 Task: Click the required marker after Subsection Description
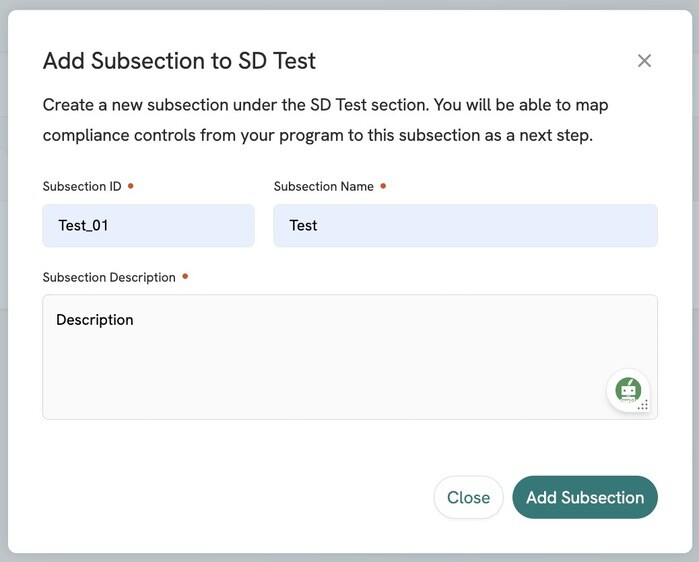tap(185, 277)
